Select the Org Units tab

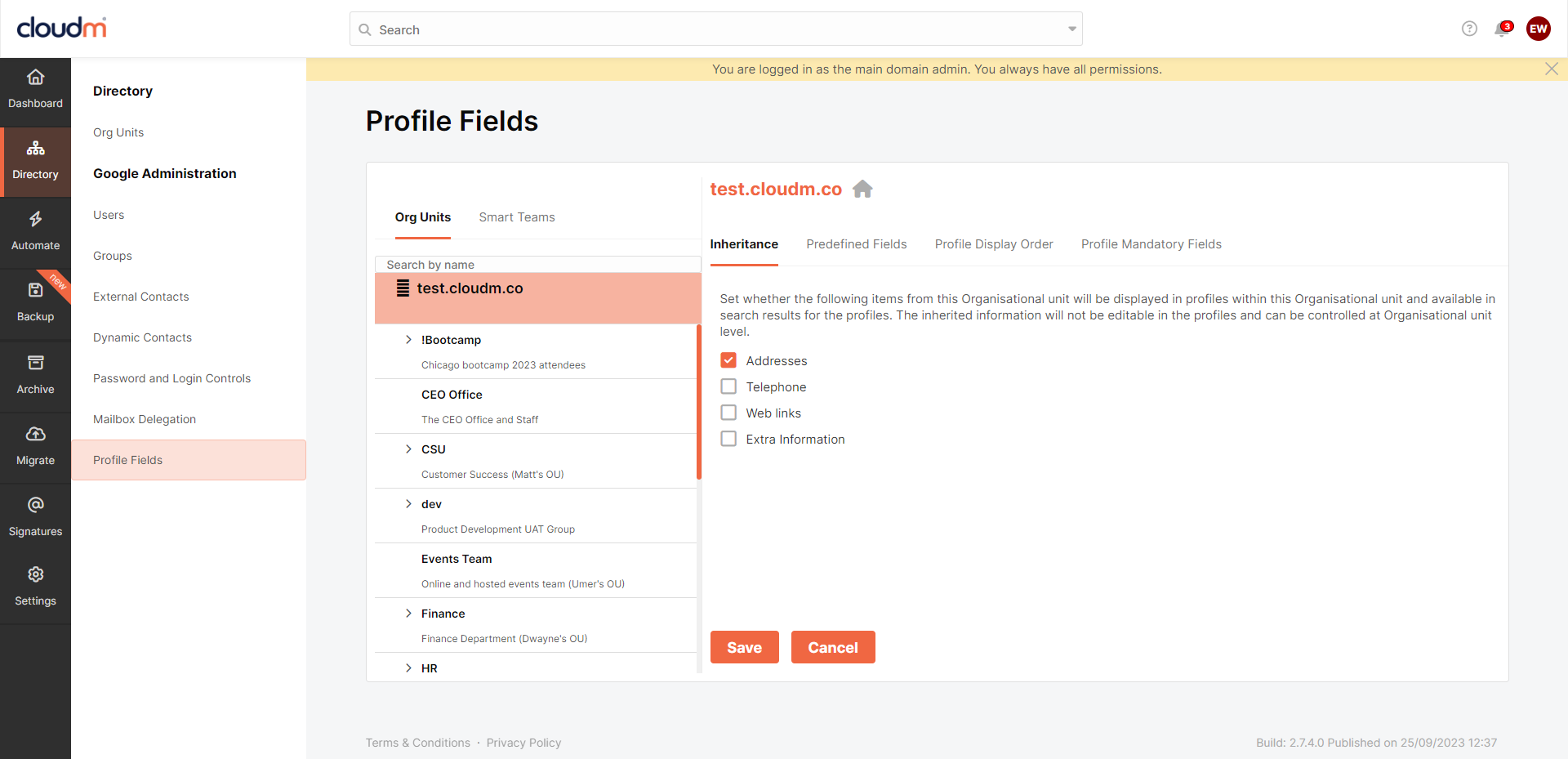[423, 217]
